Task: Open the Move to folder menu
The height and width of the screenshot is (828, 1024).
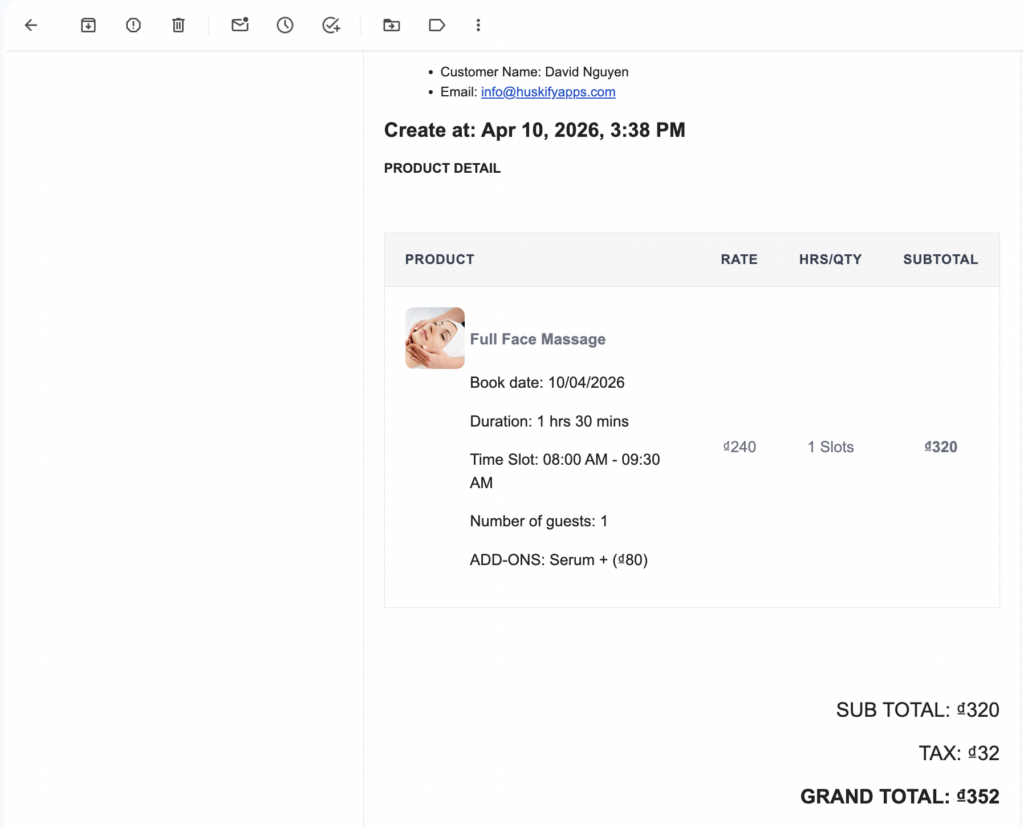Action: click(x=391, y=25)
